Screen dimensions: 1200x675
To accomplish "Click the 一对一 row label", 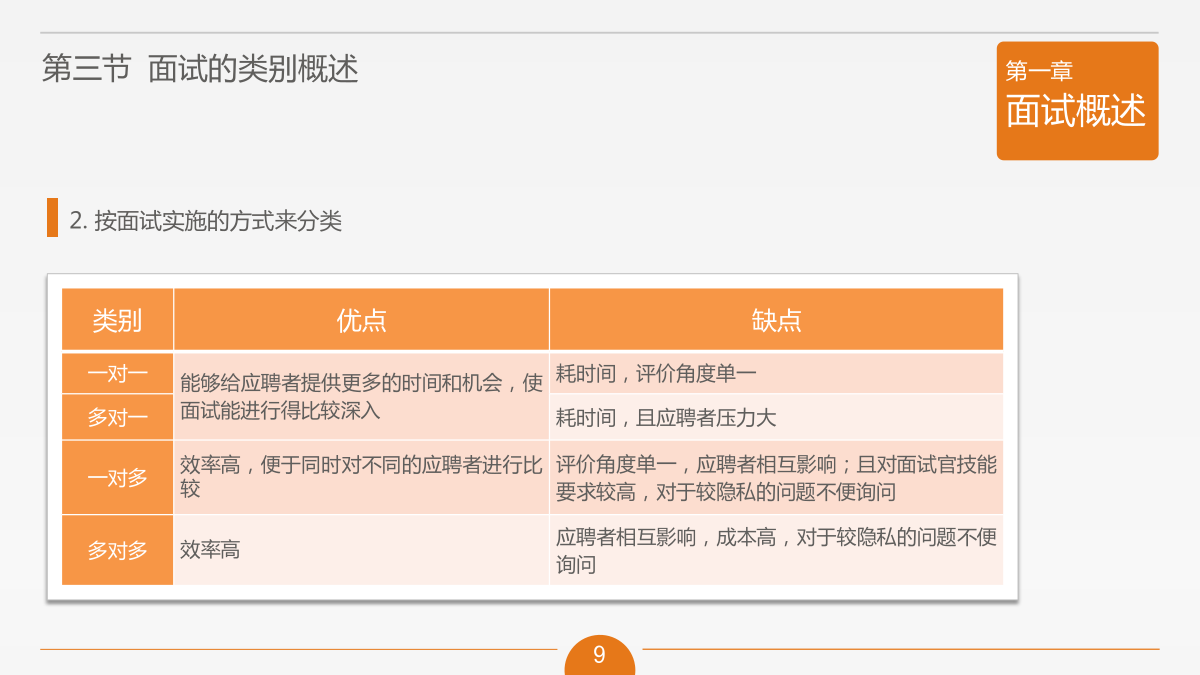I will pos(118,373).
